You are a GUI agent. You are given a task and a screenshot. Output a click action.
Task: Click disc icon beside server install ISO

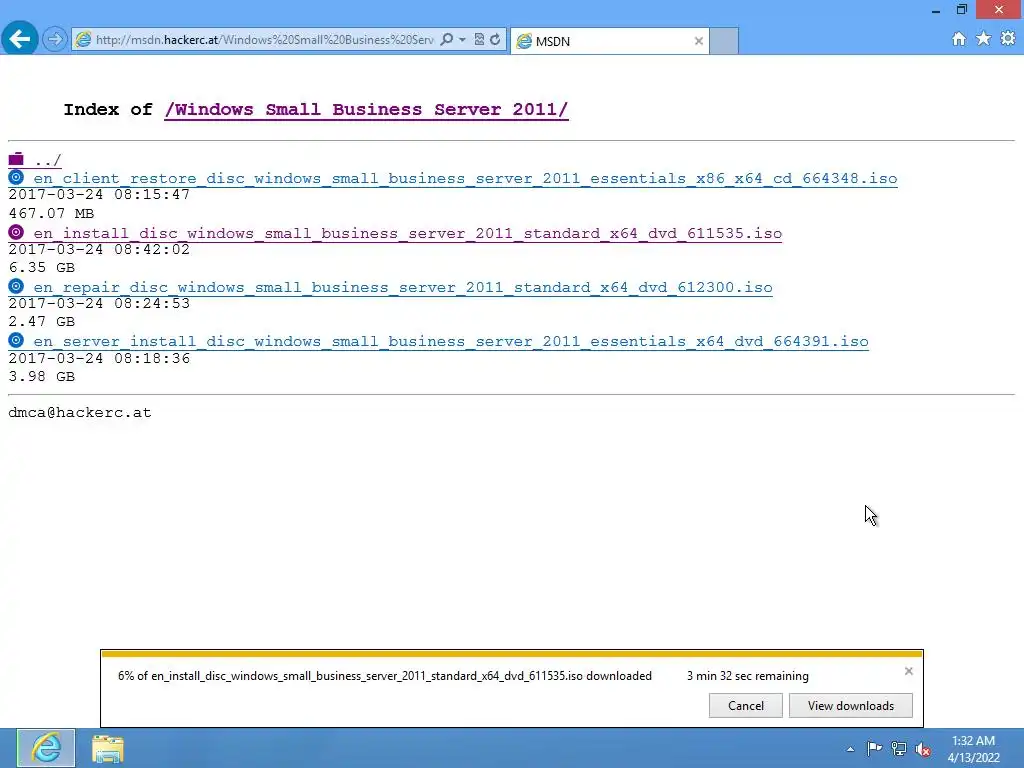click(x=16, y=341)
